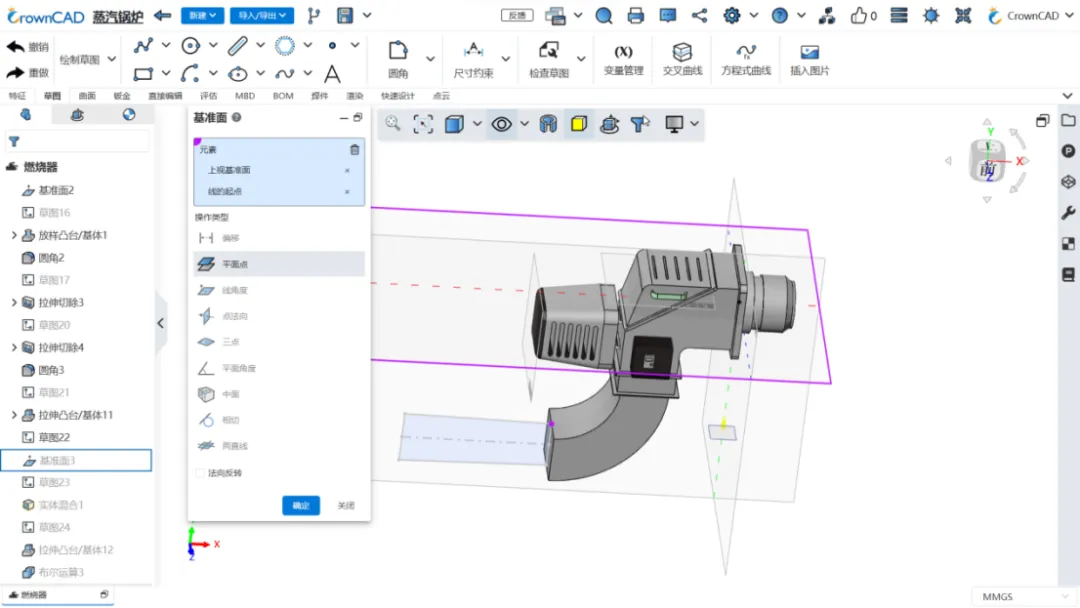The height and width of the screenshot is (608, 1080).
Task: Expand the 拉伸凸台/基体11 tree node
Action: click(x=14, y=415)
